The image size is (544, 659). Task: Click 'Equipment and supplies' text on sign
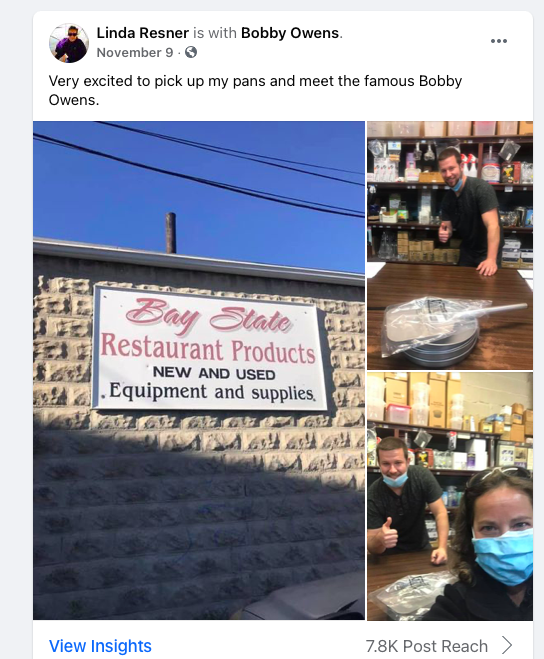coord(211,392)
